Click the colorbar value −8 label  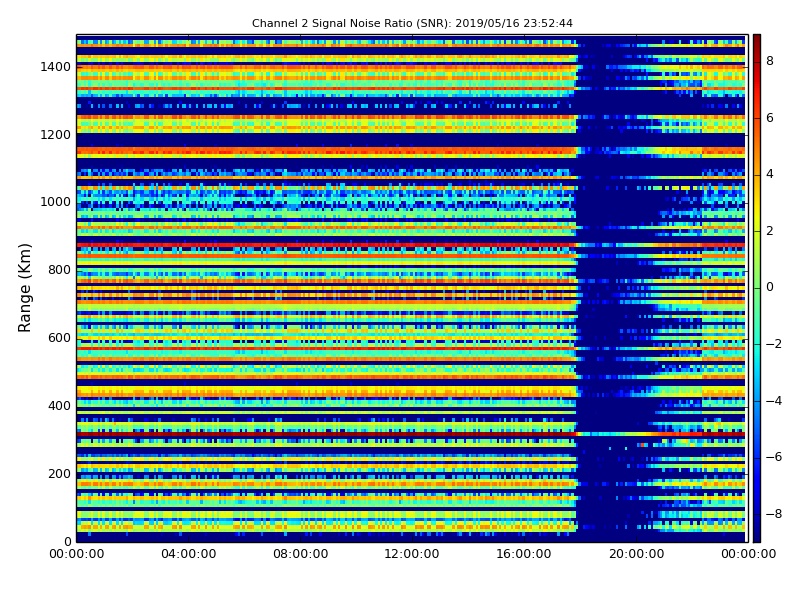pos(774,514)
